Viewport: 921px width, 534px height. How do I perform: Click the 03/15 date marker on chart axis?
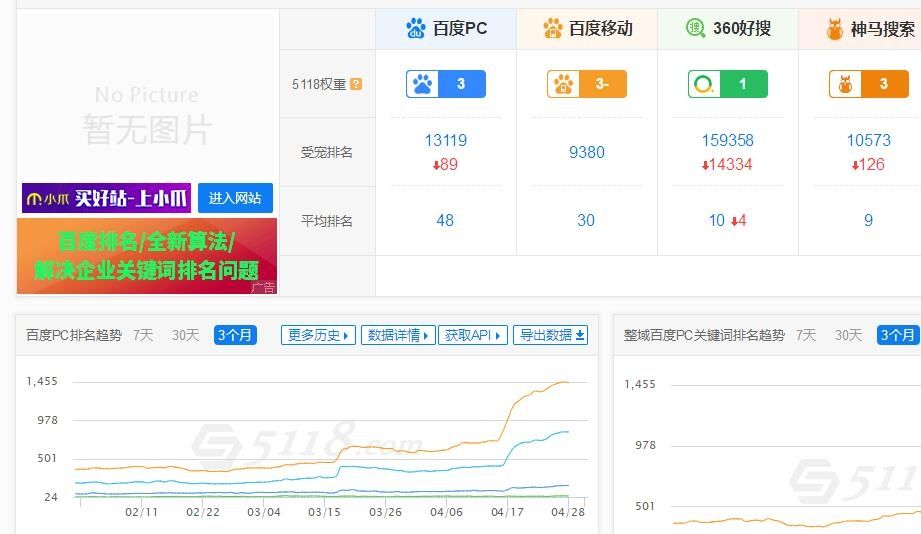[324, 512]
